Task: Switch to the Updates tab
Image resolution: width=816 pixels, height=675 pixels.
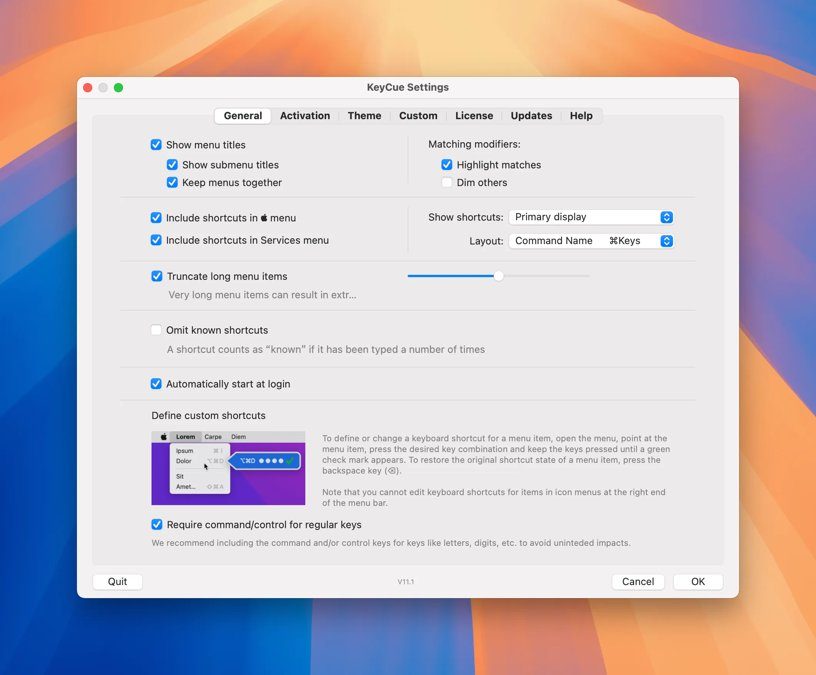Action: click(531, 116)
